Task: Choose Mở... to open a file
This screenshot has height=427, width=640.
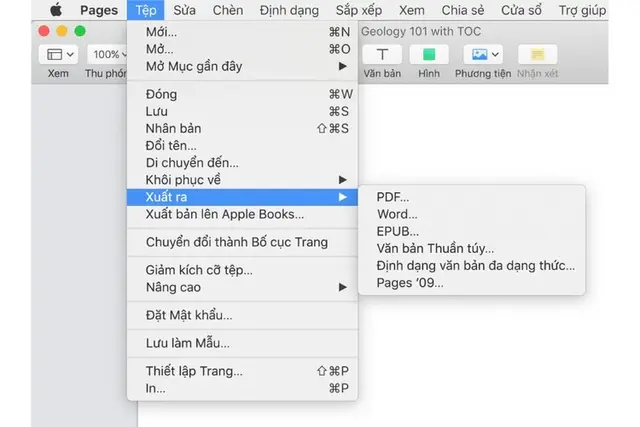Action: (x=242, y=49)
